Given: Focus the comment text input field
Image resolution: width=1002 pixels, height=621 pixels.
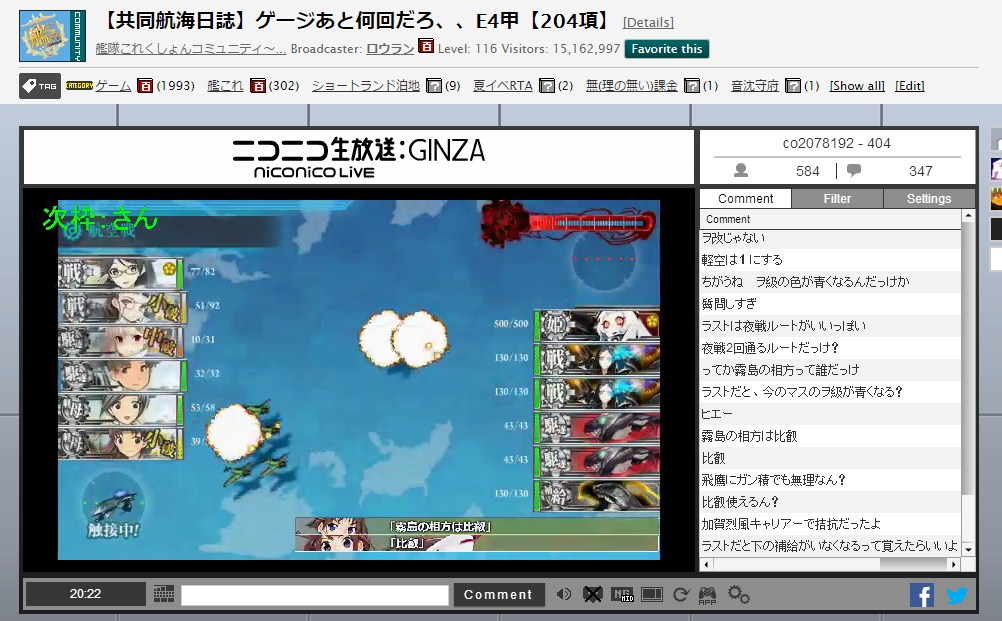Looking at the screenshot, I should (x=315, y=595).
